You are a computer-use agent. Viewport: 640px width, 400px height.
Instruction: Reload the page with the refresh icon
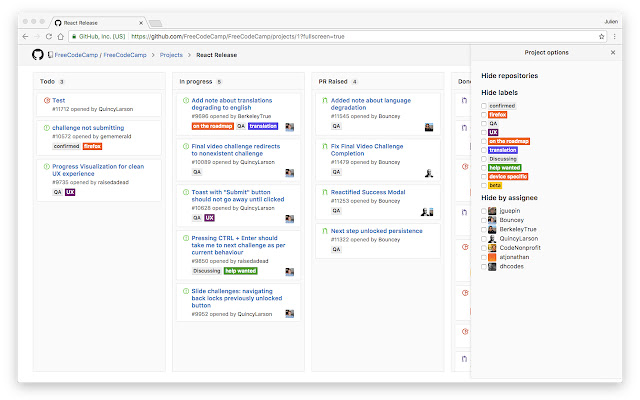click(x=49, y=36)
